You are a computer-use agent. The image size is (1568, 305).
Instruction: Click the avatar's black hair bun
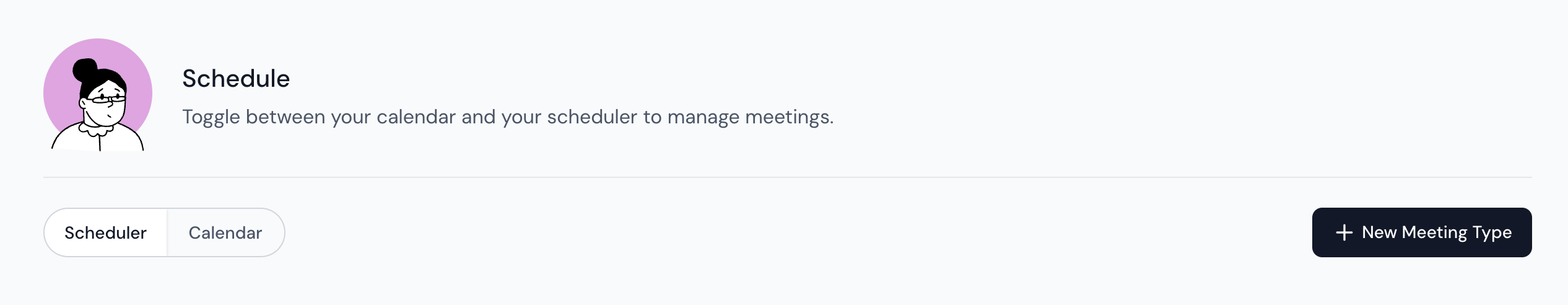[85, 69]
